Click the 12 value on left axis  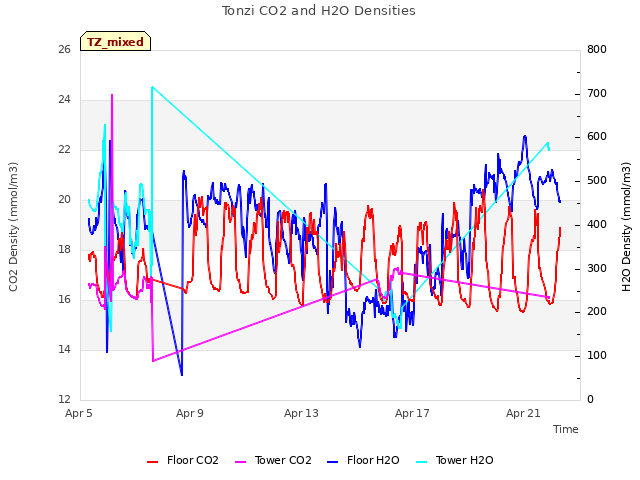[64, 400]
